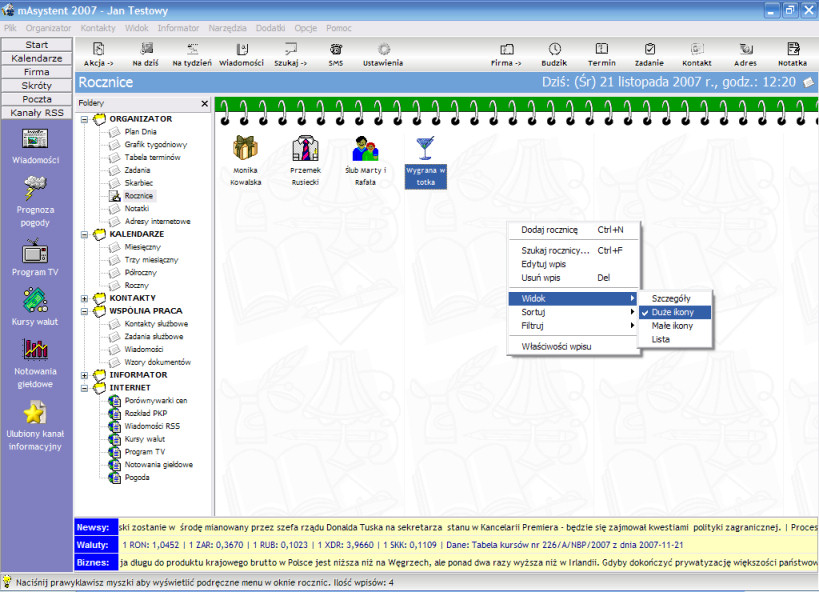
Task: Close the Foldery panel
Action: pyautogui.click(x=205, y=103)
